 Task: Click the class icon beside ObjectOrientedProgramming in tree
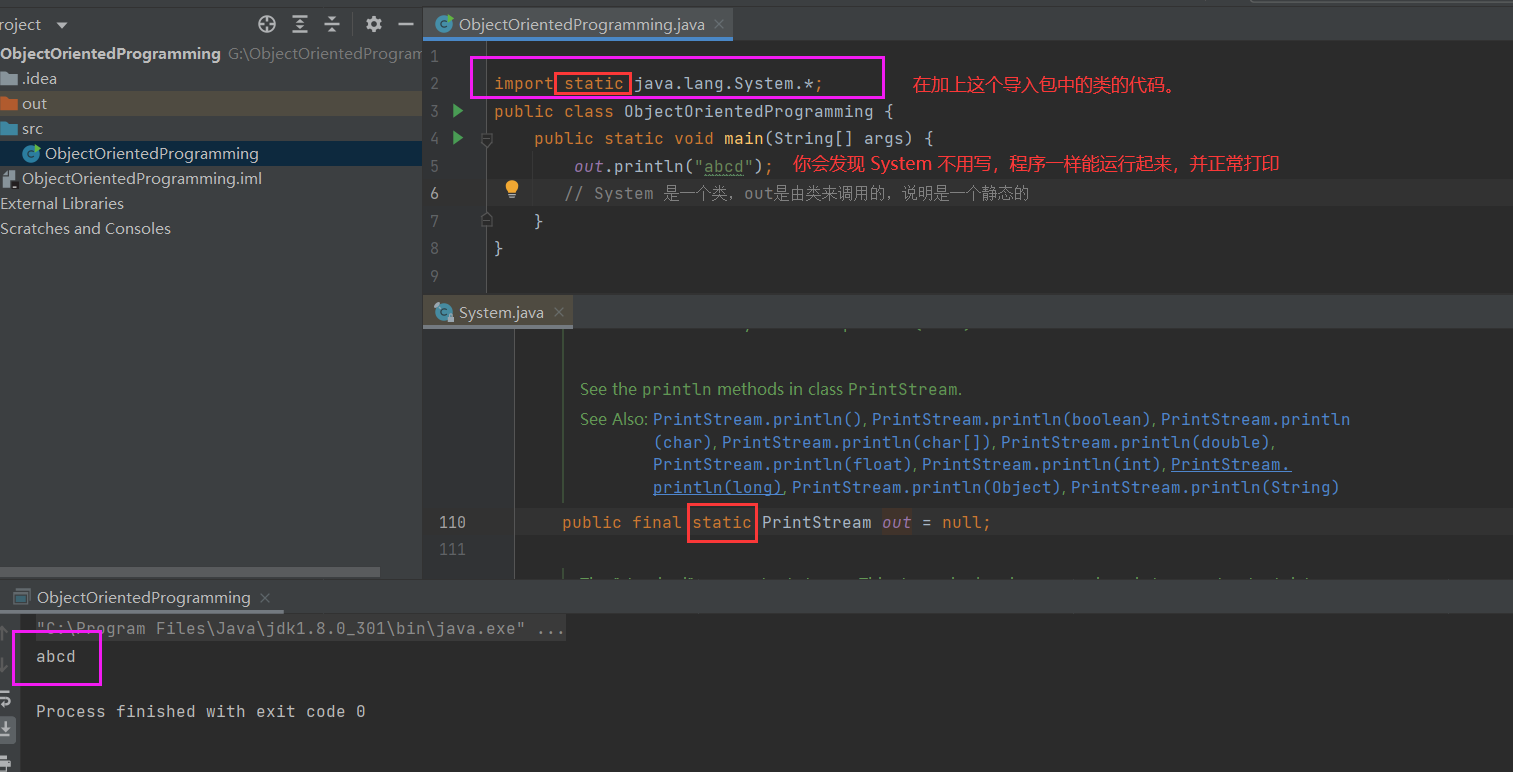[31, 154]
